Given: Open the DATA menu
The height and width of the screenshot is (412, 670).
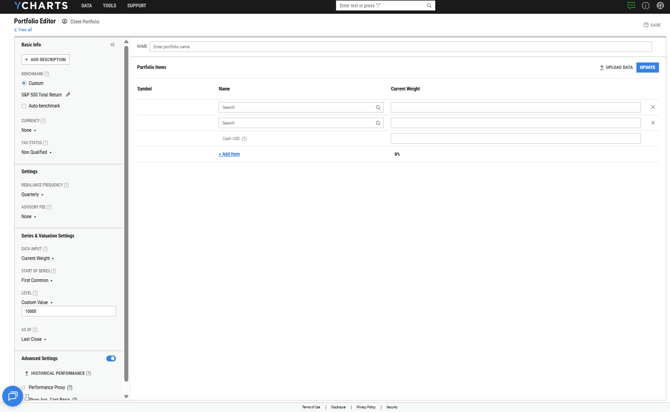Looking at the screenshot, I should pos(86,6).
